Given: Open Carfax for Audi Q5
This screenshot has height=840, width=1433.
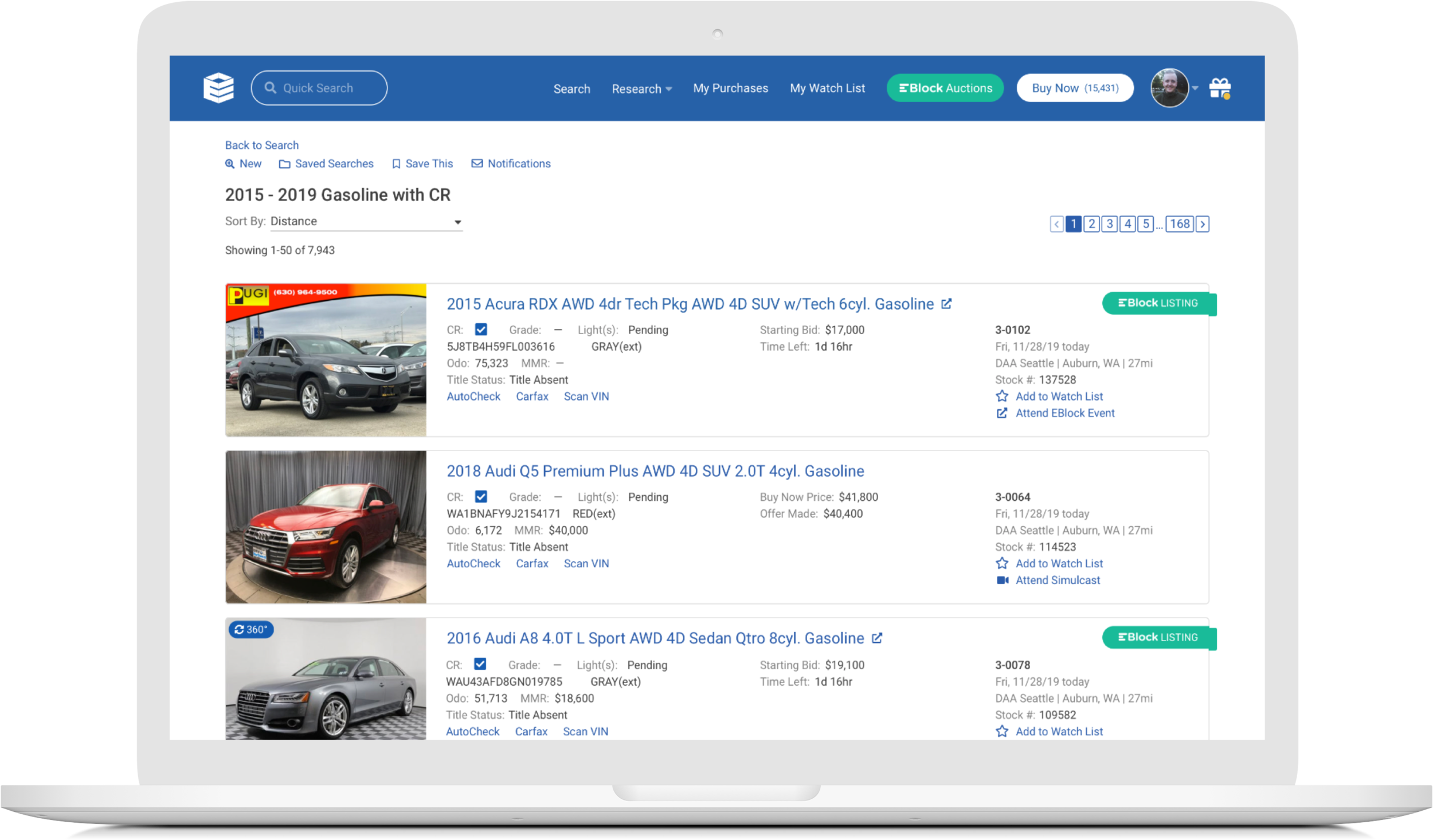Looking at the screenshot, I should (532, 564).
